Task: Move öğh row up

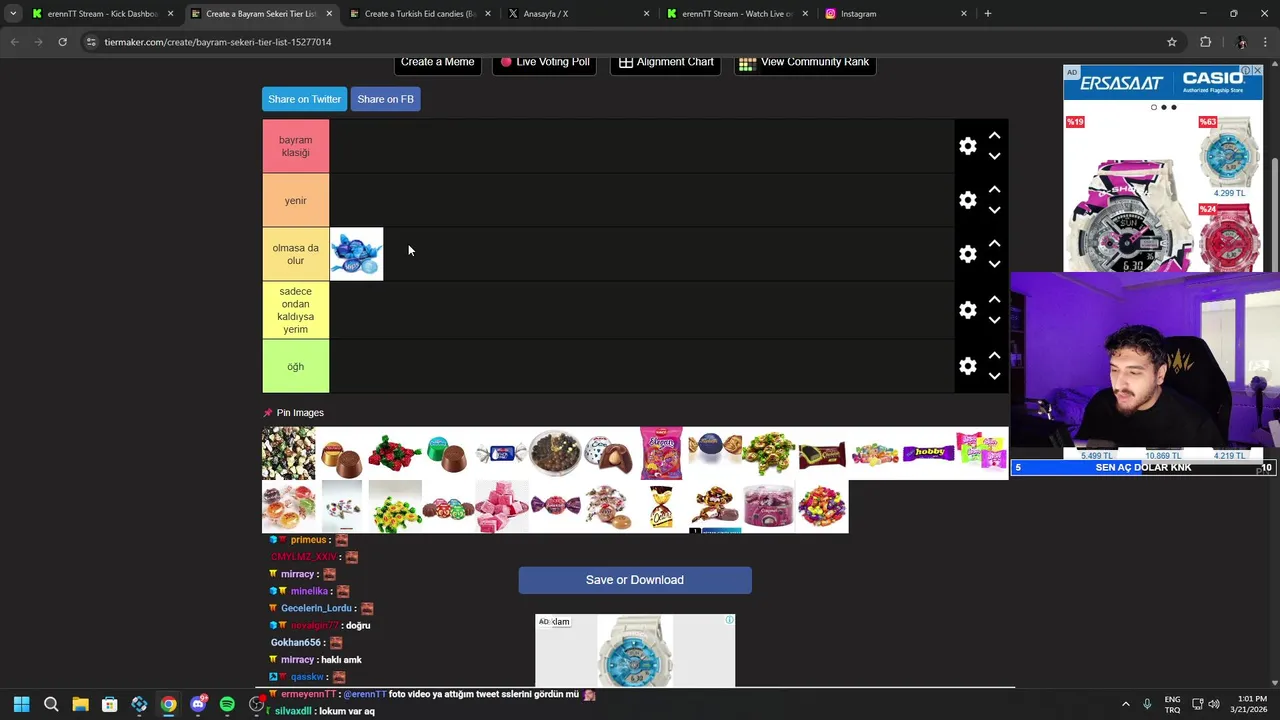Action: [x=994, y=355]
